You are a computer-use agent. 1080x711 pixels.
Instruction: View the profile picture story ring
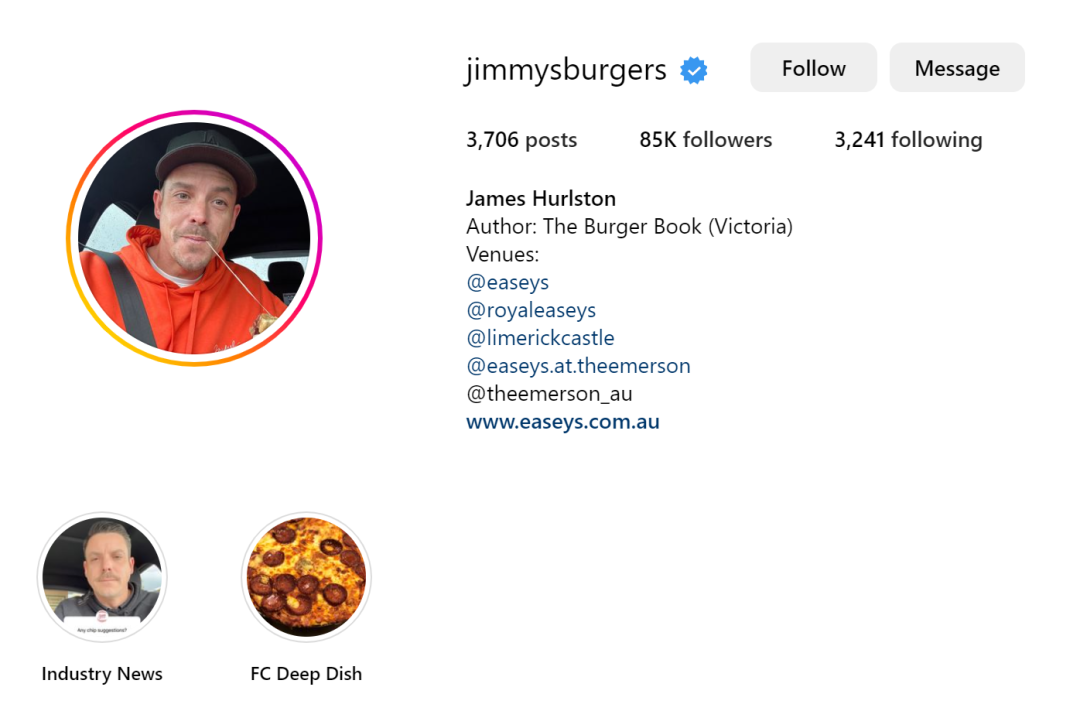click(x=194, y=238)
